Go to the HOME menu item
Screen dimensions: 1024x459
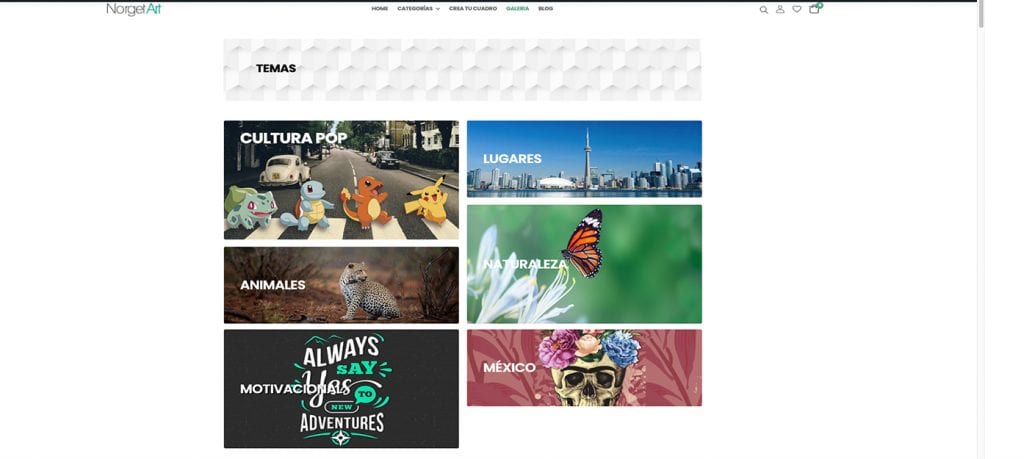(379, 8)
